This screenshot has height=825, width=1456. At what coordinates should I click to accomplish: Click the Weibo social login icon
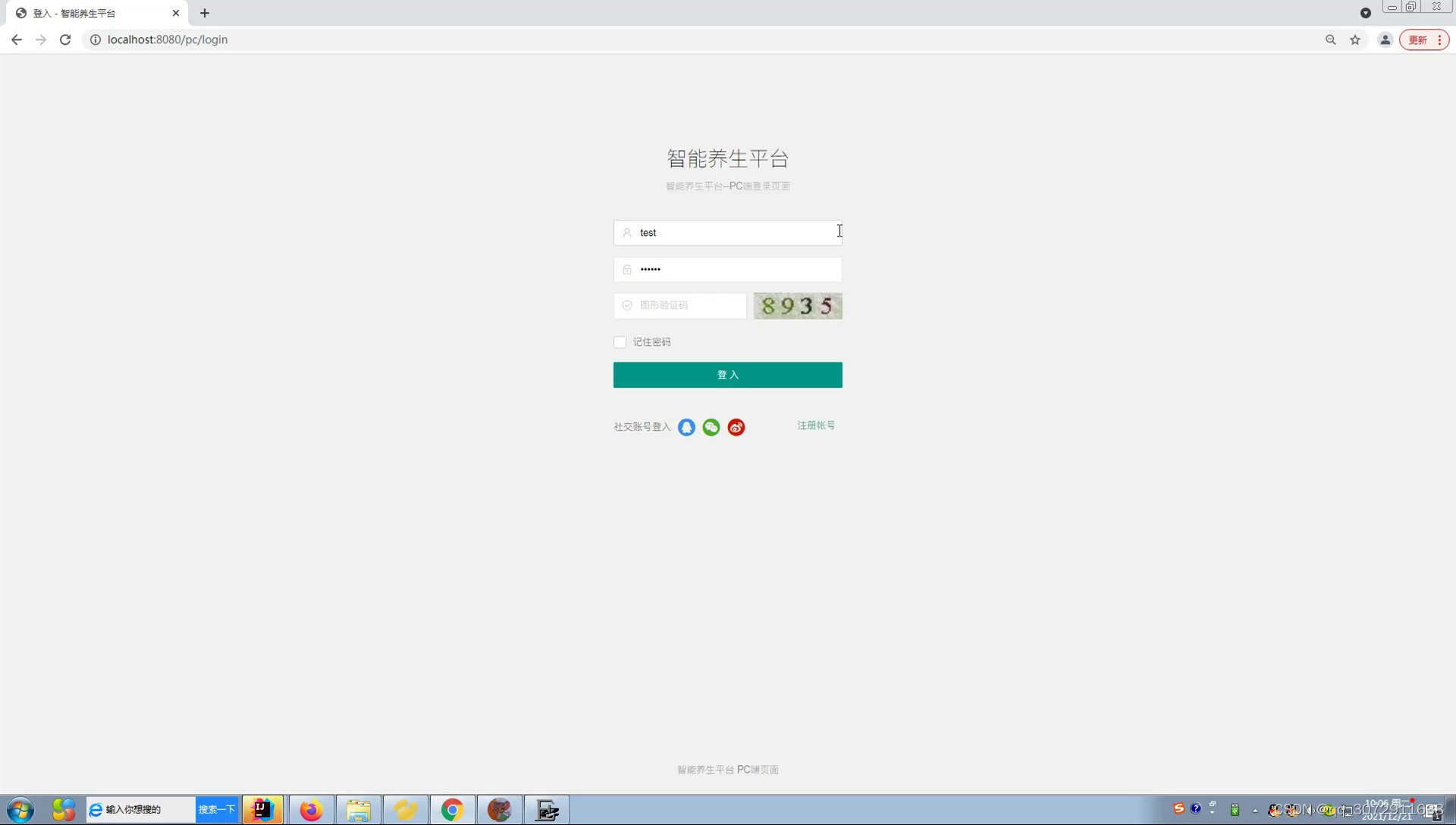(736, 427)
